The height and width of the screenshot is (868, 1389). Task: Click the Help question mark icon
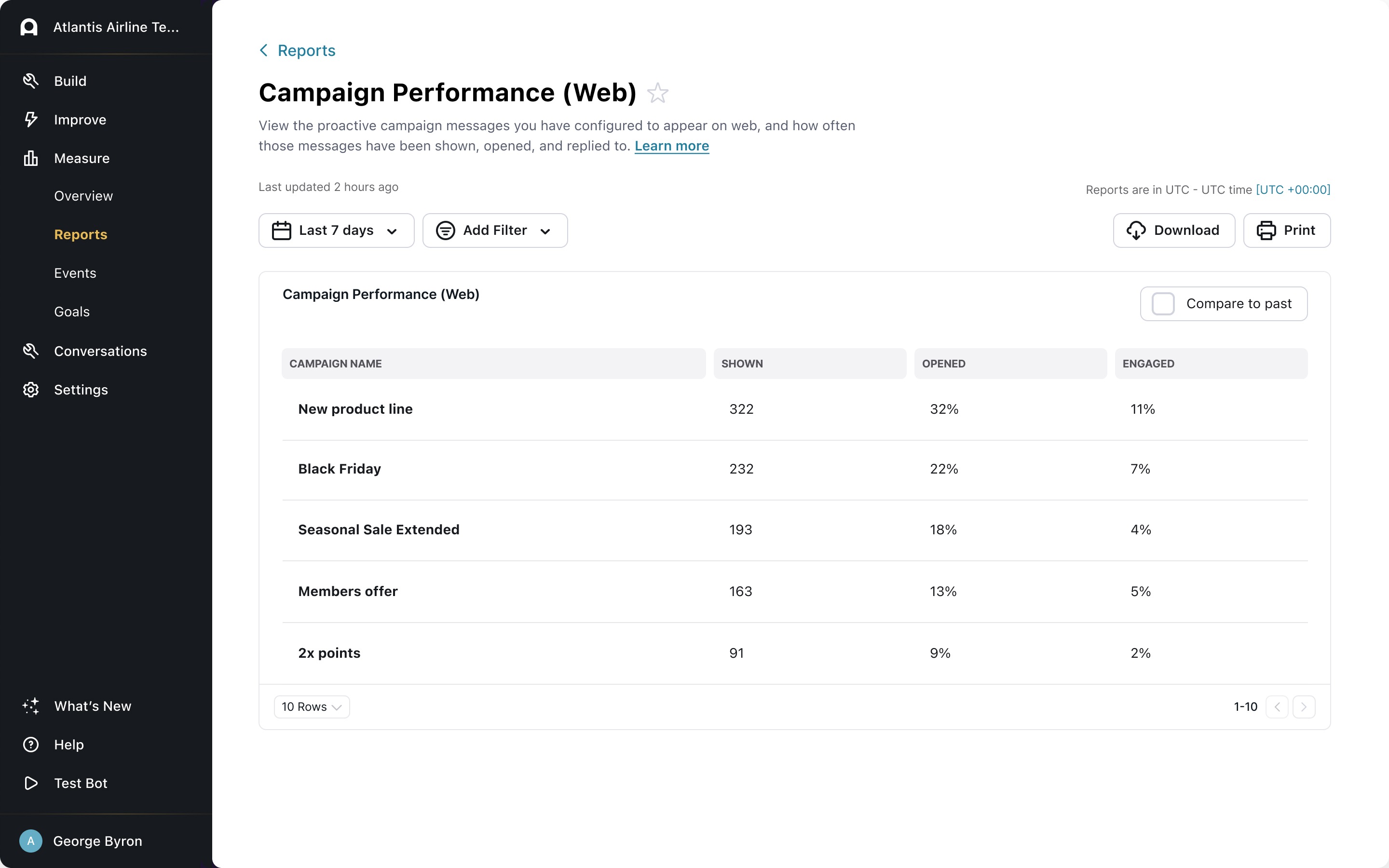pos(31,745)
